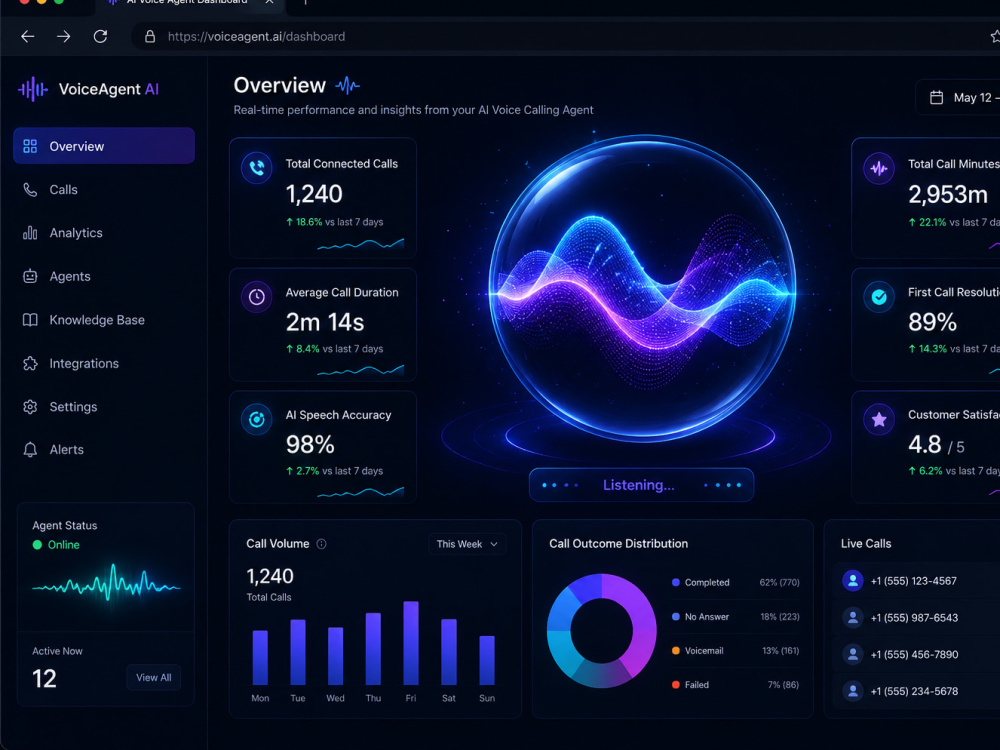Click the target icon on AI Speech Accuracy
Screen dimensions: 1000x750
(257, 419)
